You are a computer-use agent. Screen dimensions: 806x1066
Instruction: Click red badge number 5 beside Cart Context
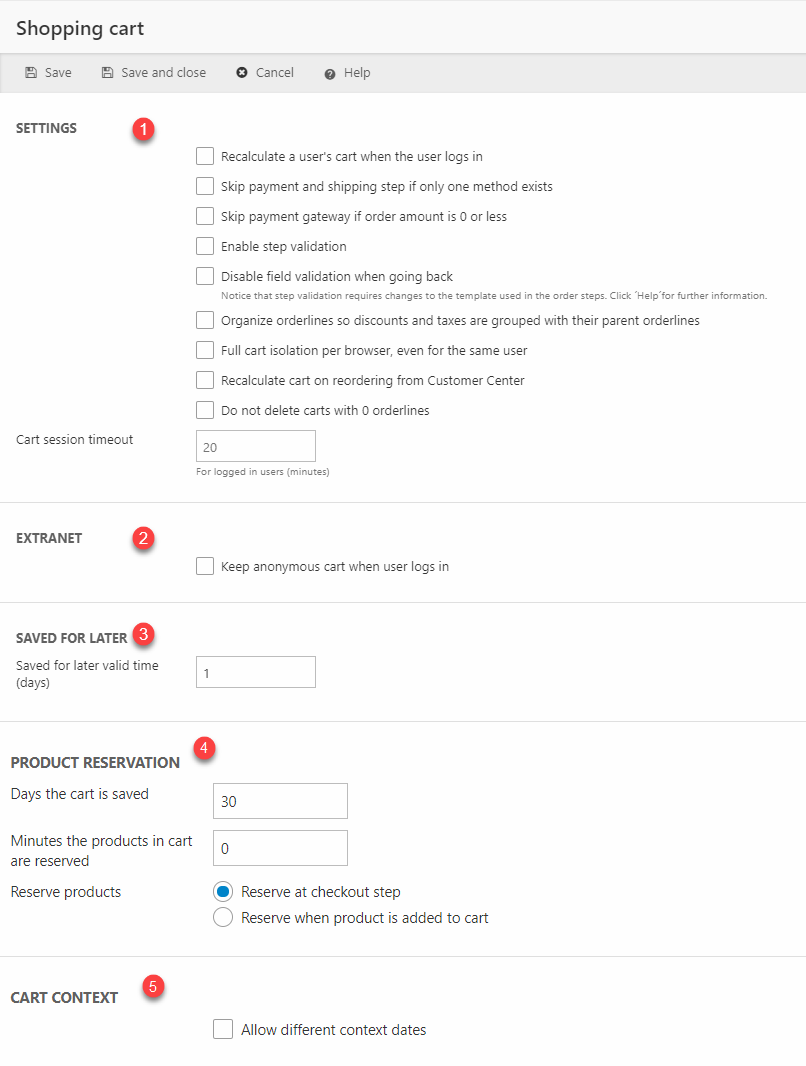(152, 987)
